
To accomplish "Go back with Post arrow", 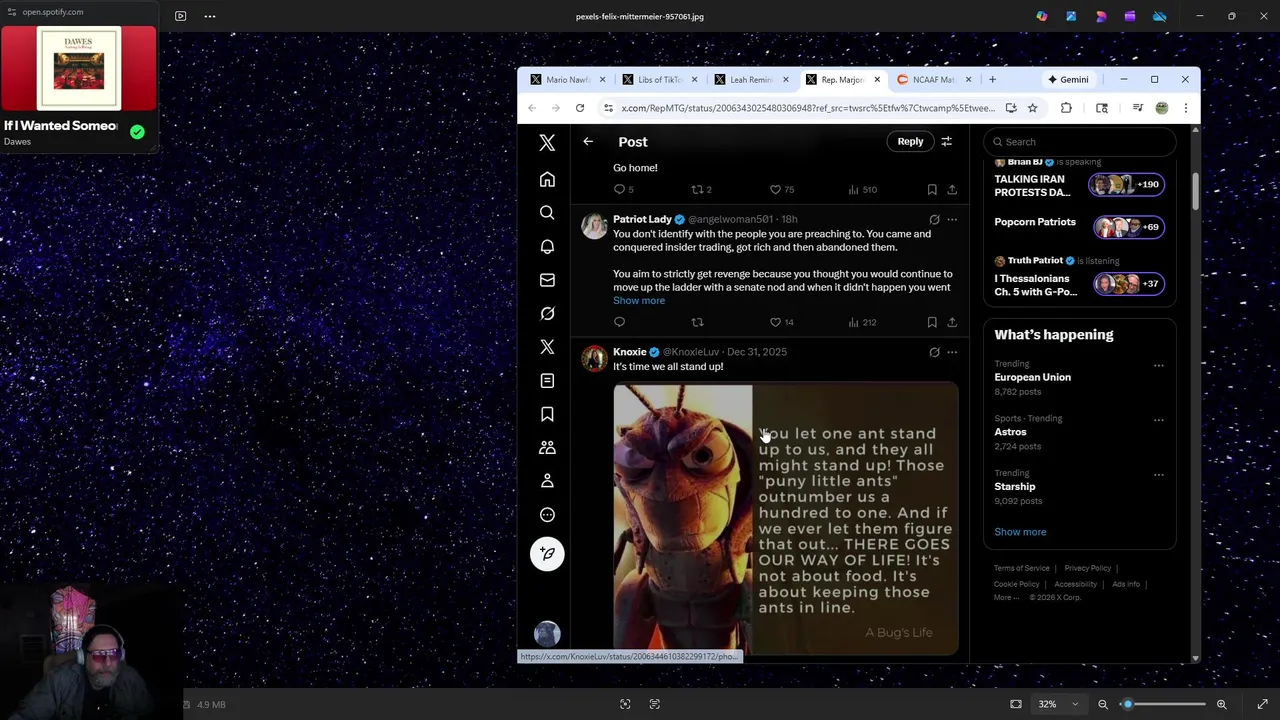I will pyautogui.click(x=588, y=142).
